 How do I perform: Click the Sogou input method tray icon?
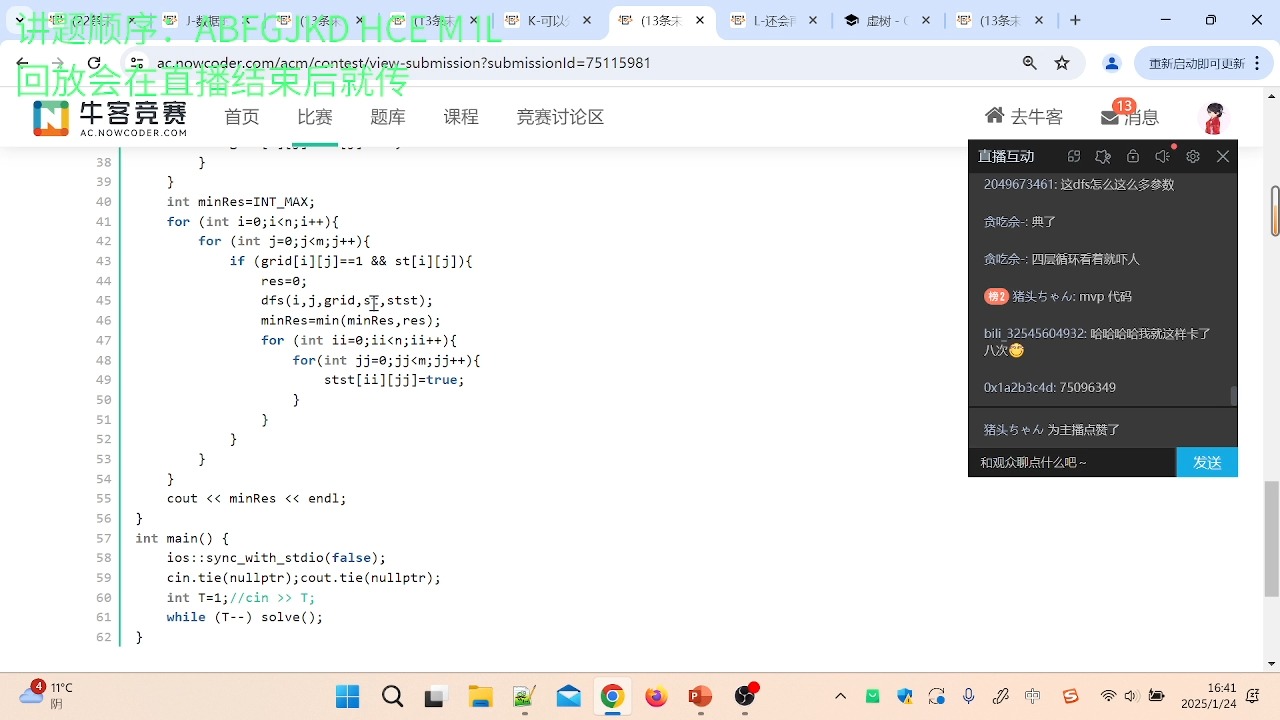click(1070, 696)
